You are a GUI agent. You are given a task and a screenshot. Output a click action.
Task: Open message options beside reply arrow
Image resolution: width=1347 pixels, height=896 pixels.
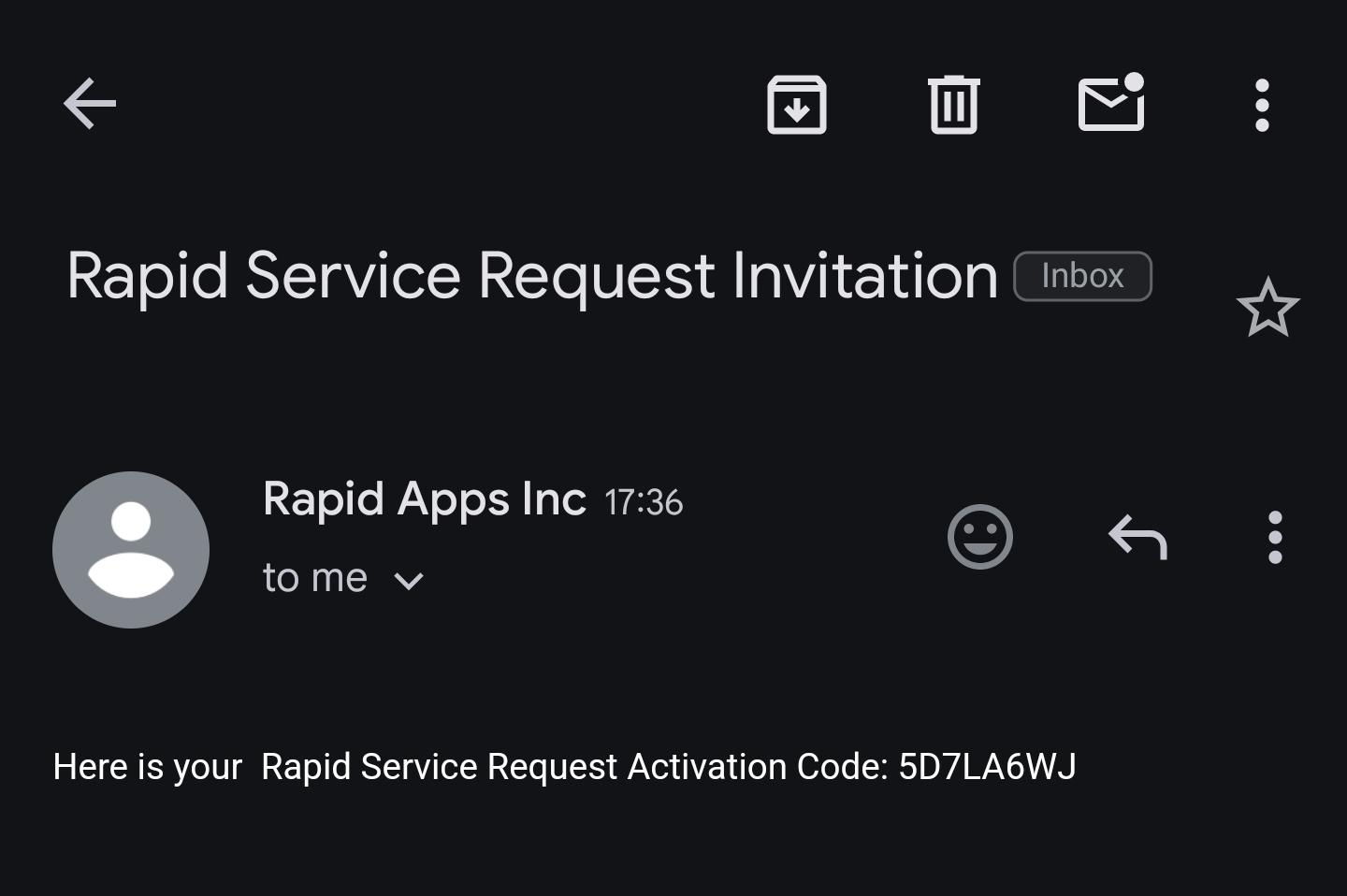(x=1274, y=537)
